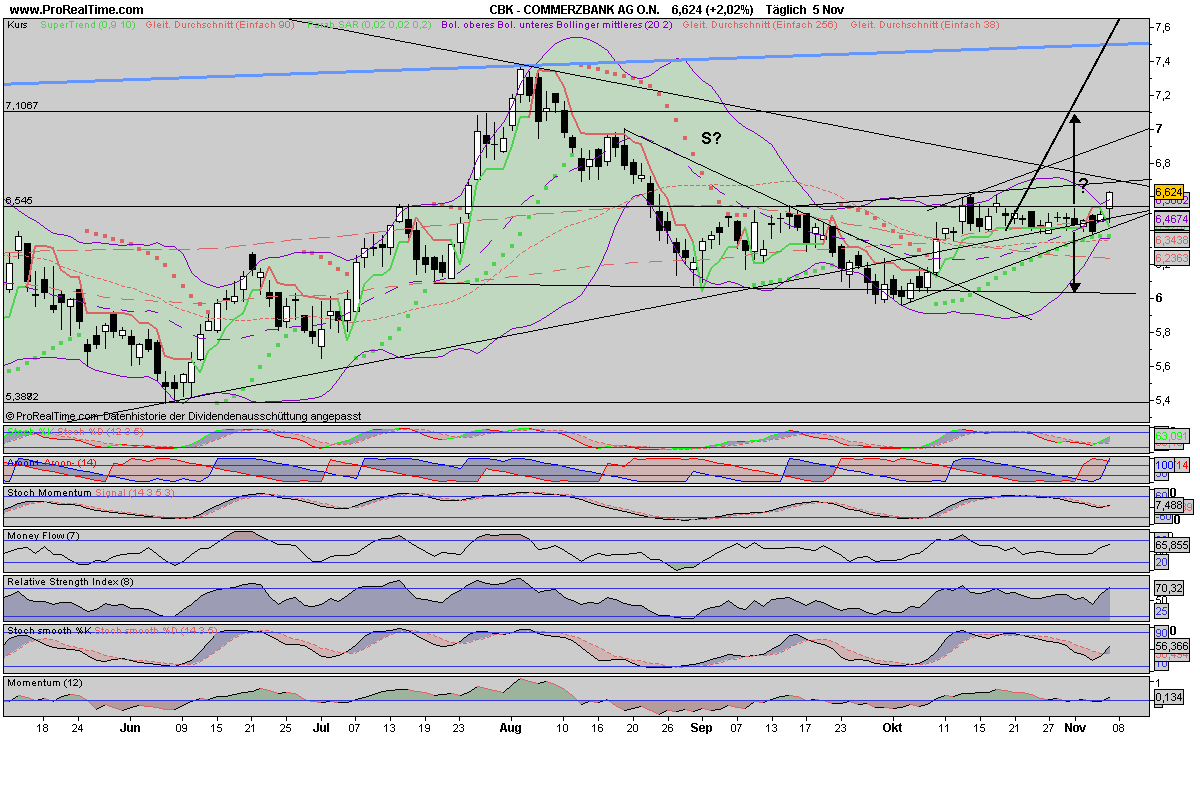Click the 70,32 RSI value tag
The image size is (1200, 800).
[1169, 588]
